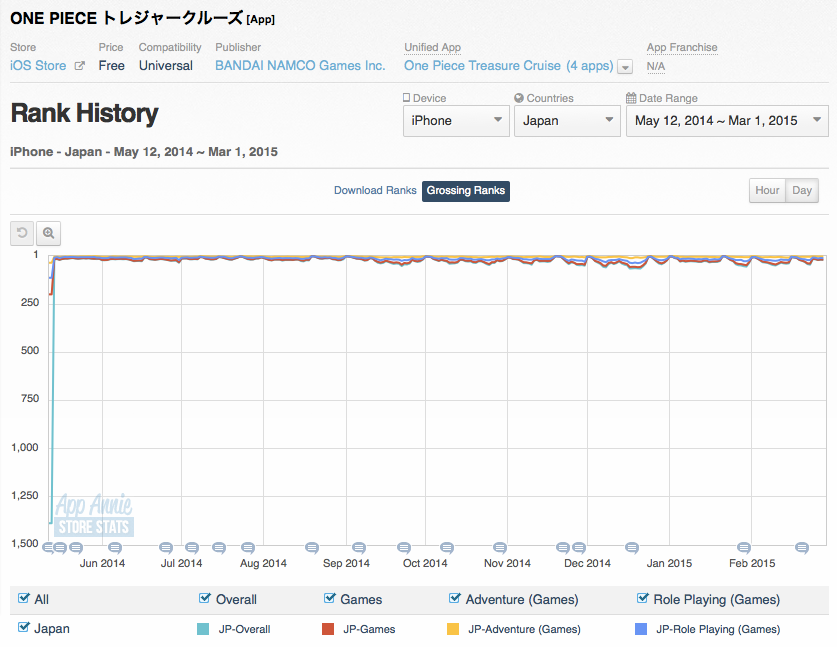
Task: Click the 250 rank axis label
Action: point(30,302)
